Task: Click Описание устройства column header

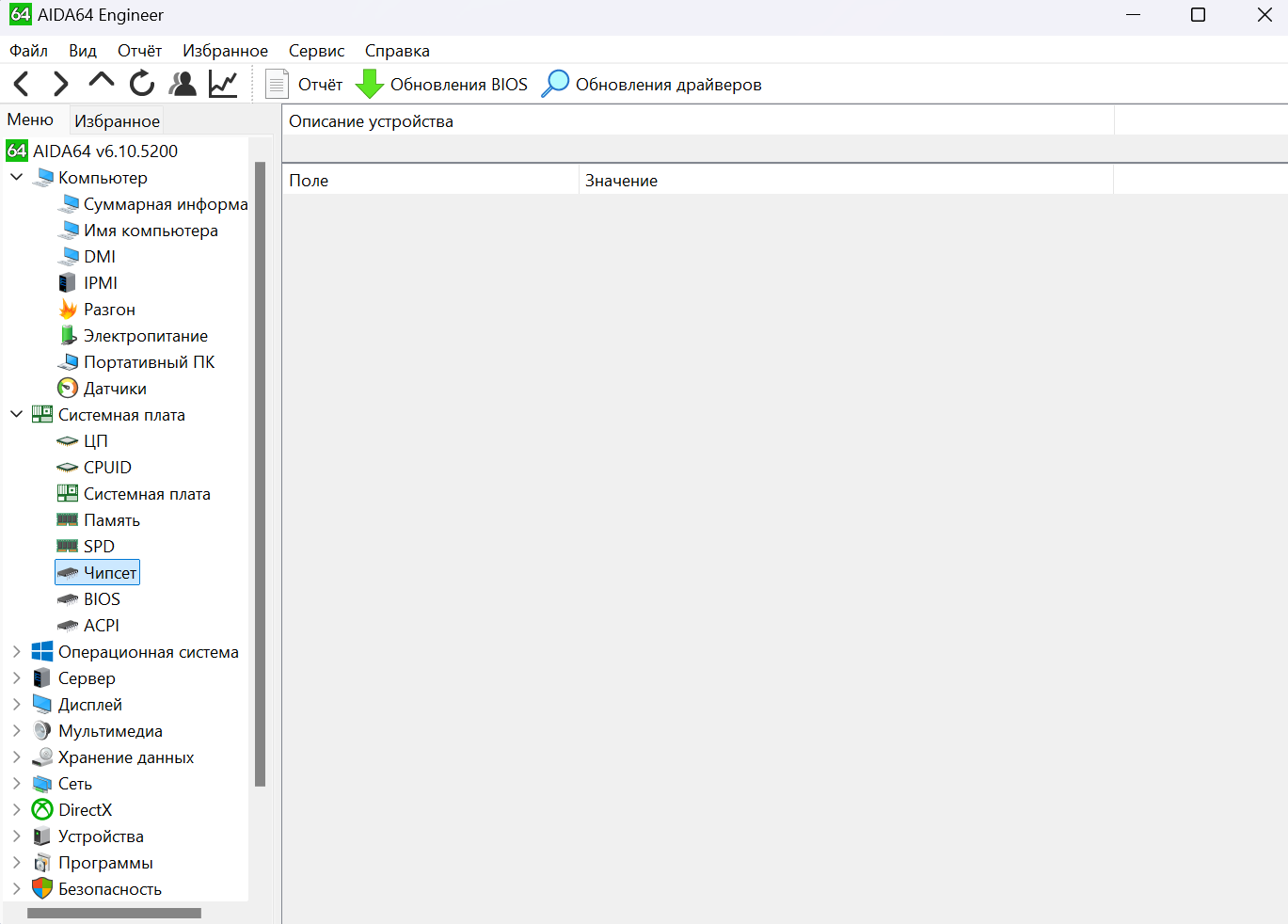Action: [698, 121]
